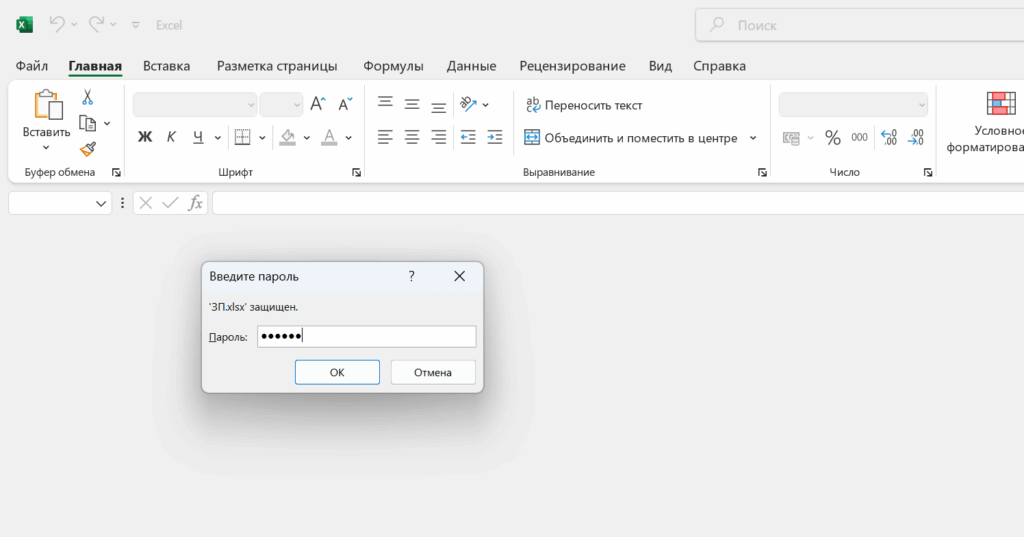Click the Cut scissors icon
Viewport: 1024px width, 537px height.
pyautogui.click(x=88, y=97)
